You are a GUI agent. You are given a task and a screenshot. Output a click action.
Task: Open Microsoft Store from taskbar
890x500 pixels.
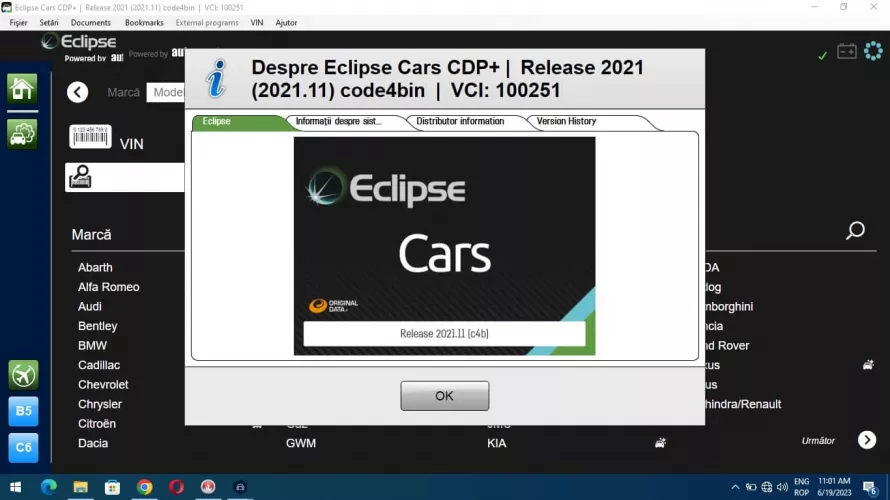(112, 487)
